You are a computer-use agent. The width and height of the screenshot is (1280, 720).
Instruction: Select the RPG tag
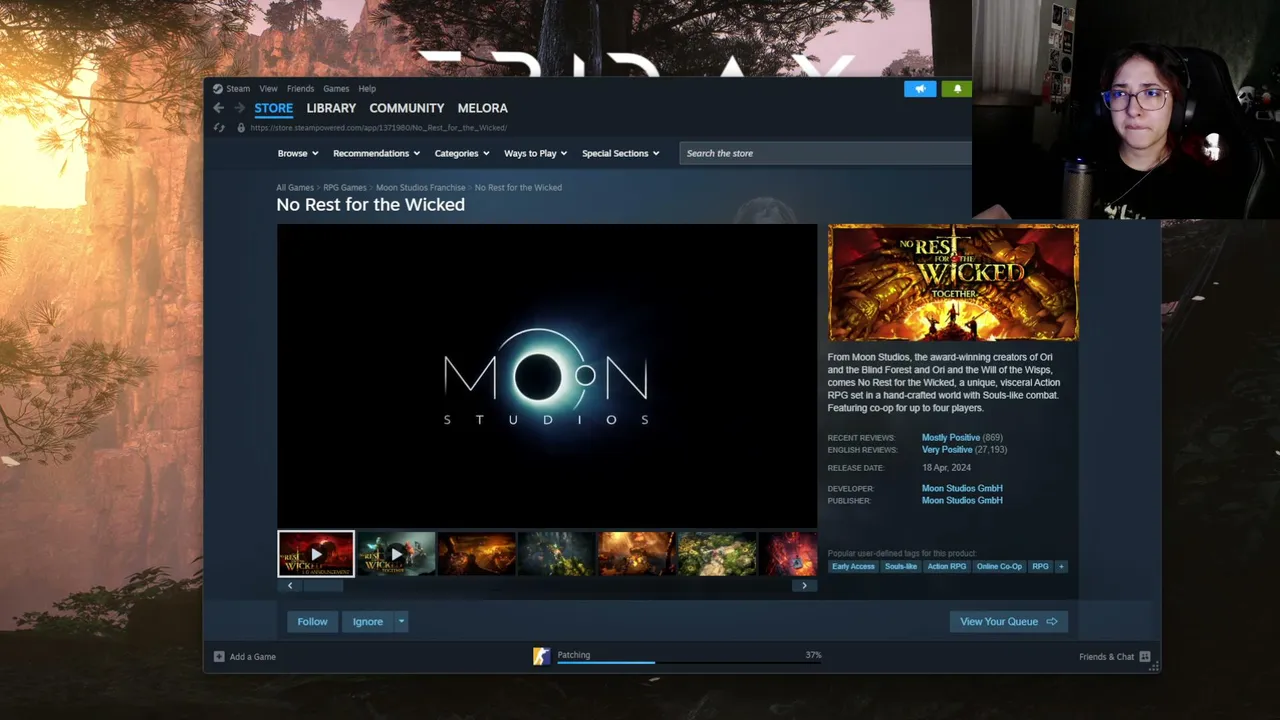click(1040, 567)
